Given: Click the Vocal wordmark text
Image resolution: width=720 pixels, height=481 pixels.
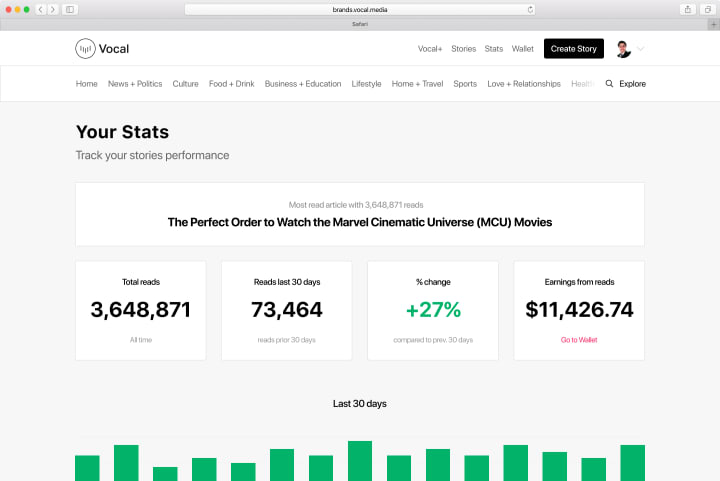Looking at the screenshot, I should coord(114,49).
